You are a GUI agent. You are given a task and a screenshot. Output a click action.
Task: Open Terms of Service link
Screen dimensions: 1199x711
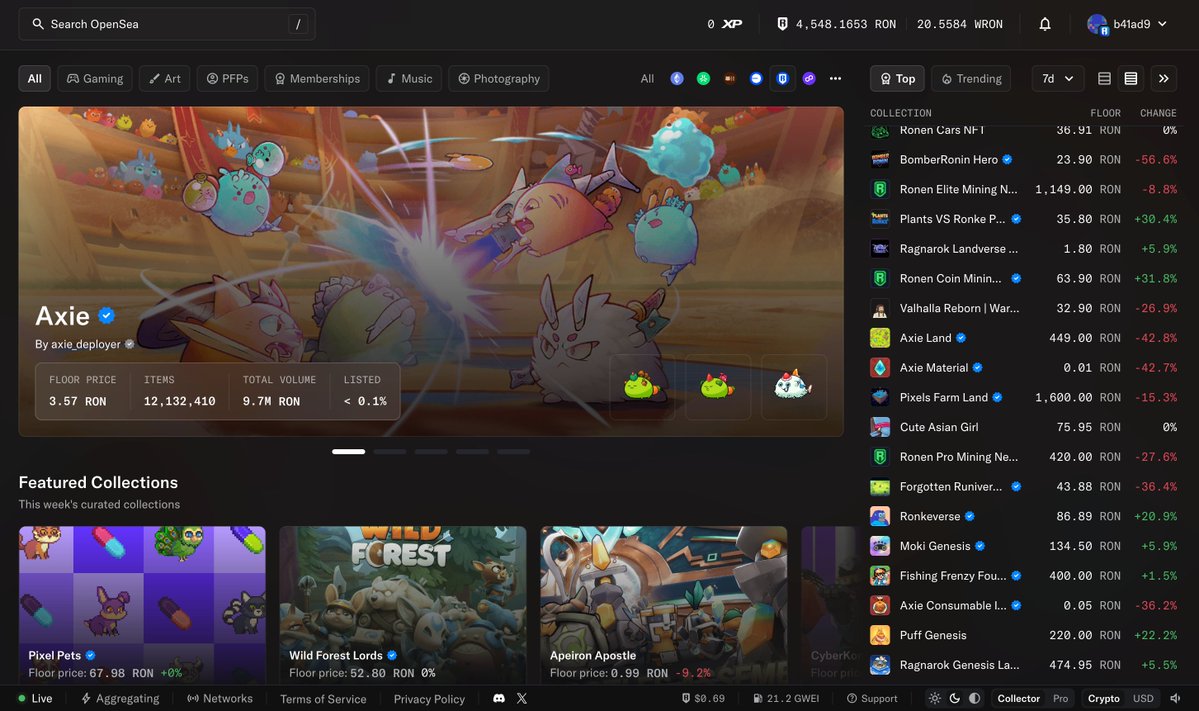tap(323, 698)
